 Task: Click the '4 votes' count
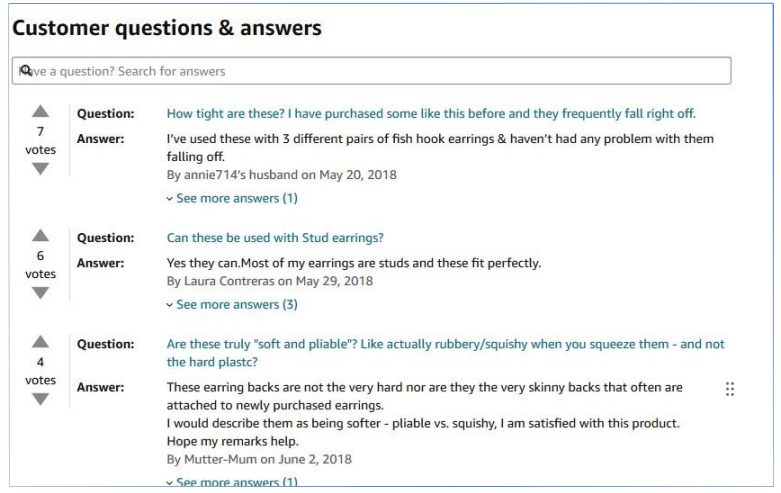pos(40,371)
